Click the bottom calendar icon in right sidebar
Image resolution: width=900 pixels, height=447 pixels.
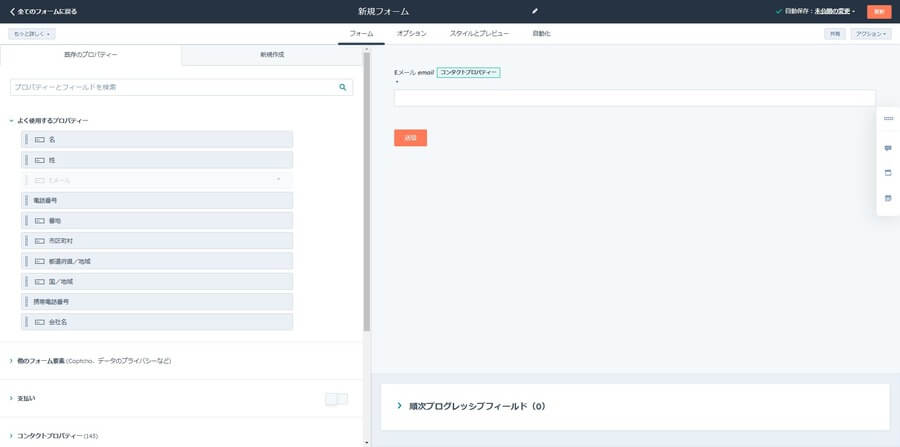(888, 198)
